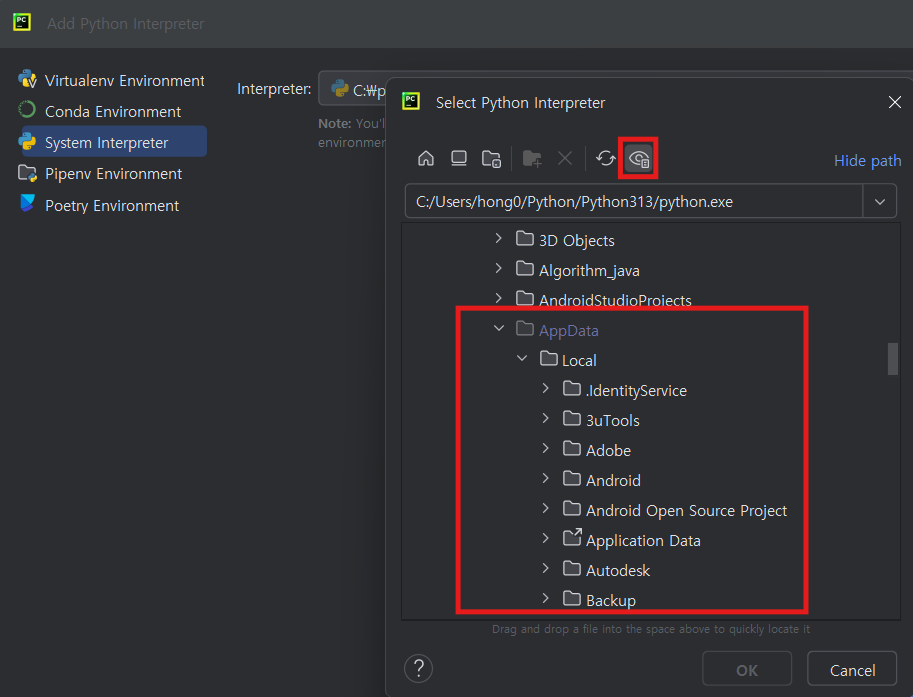Collapse the Local folder

tap(522, 358)
